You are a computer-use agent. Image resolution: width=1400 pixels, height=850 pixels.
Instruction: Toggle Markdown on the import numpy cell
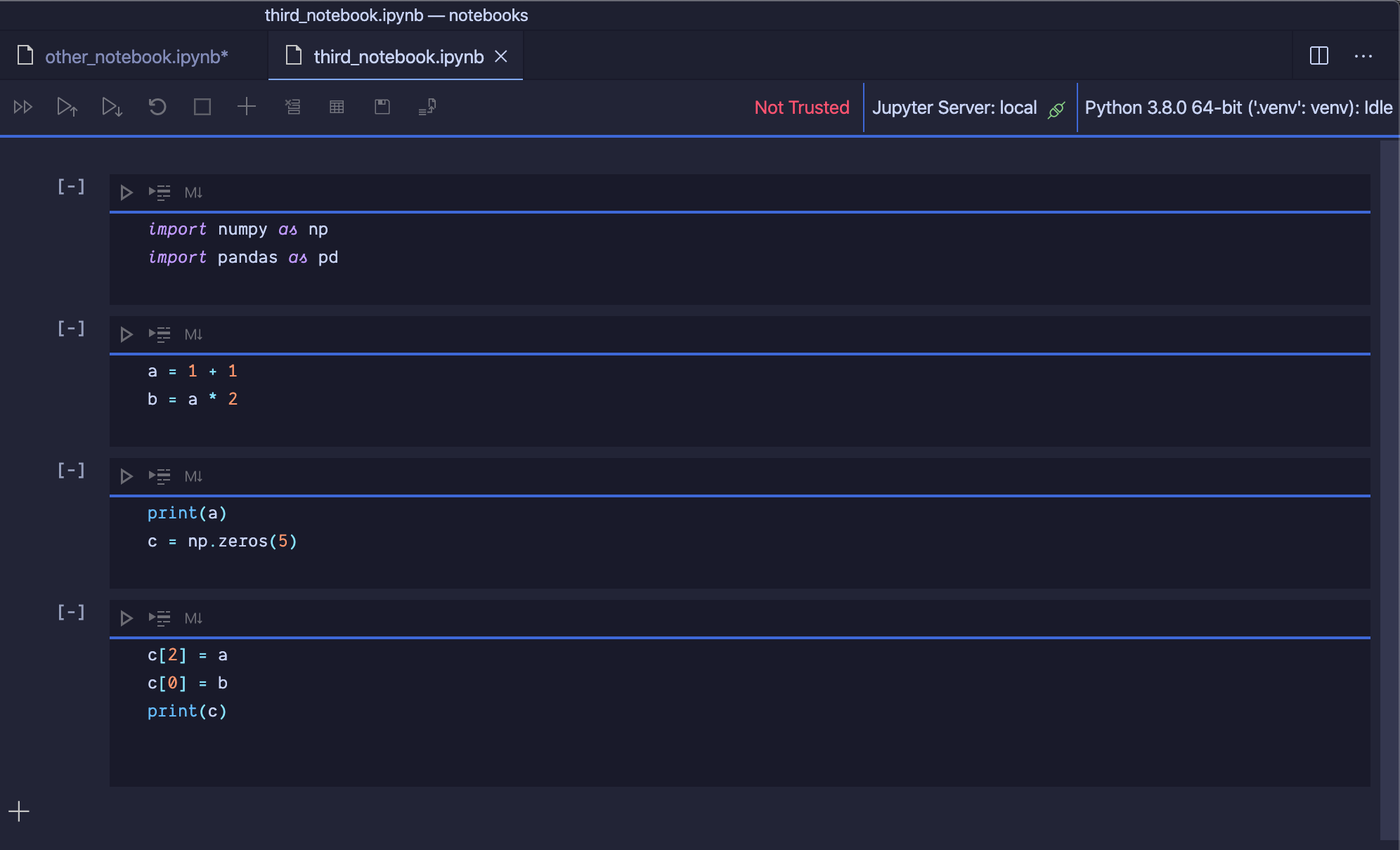[193, 192]
